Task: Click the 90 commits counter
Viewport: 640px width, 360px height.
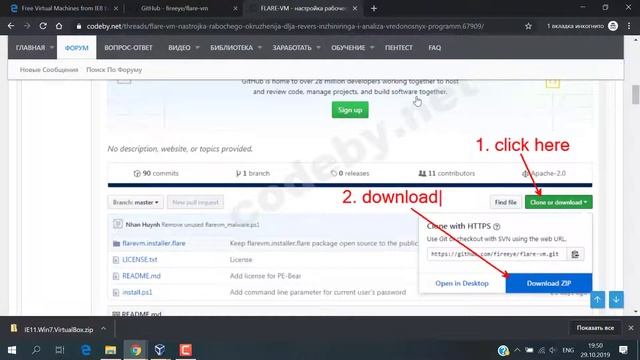Action: [x=156, y=173]
